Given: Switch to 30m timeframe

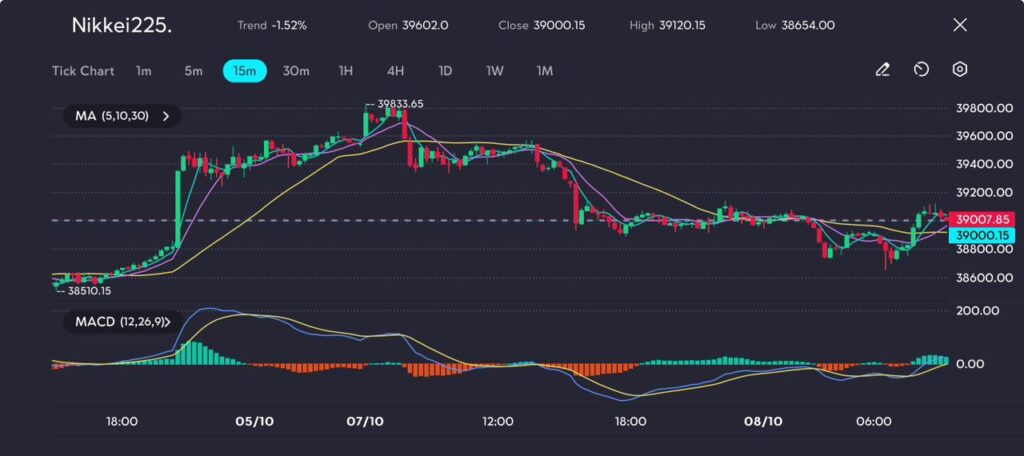Looking at the screenshot, I should [296, 71].
